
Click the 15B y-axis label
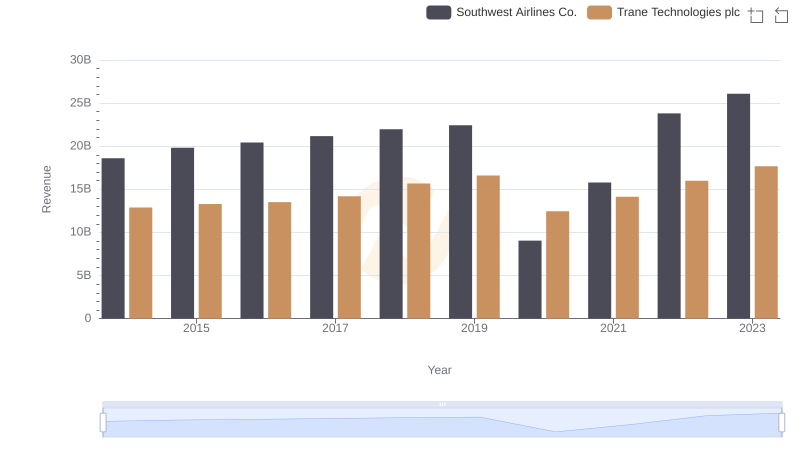tap(81, 189)
